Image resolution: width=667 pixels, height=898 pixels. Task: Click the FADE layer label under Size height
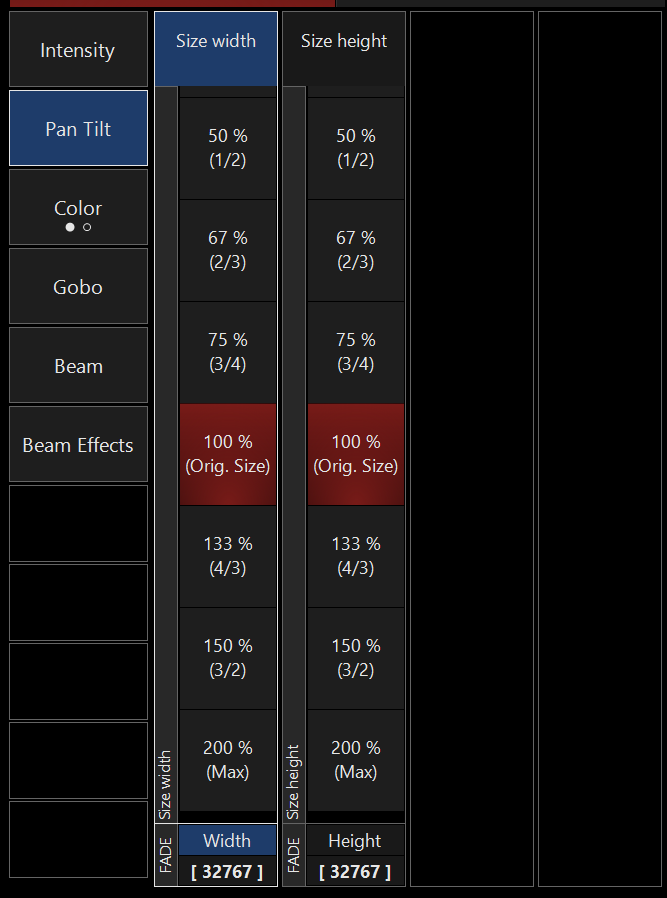click(x=294, y=855)
